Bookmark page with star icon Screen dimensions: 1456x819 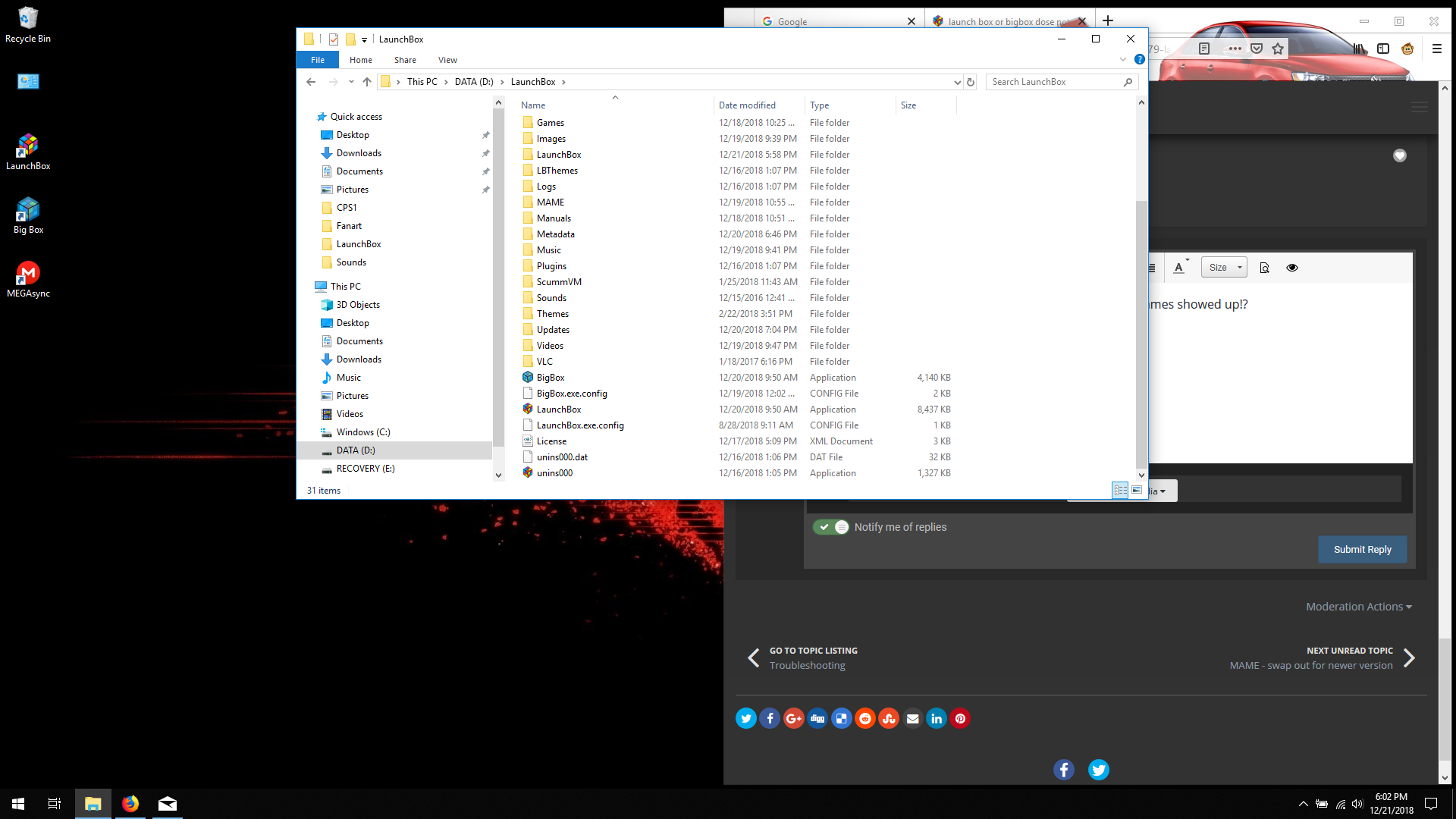click(1278, 49)
